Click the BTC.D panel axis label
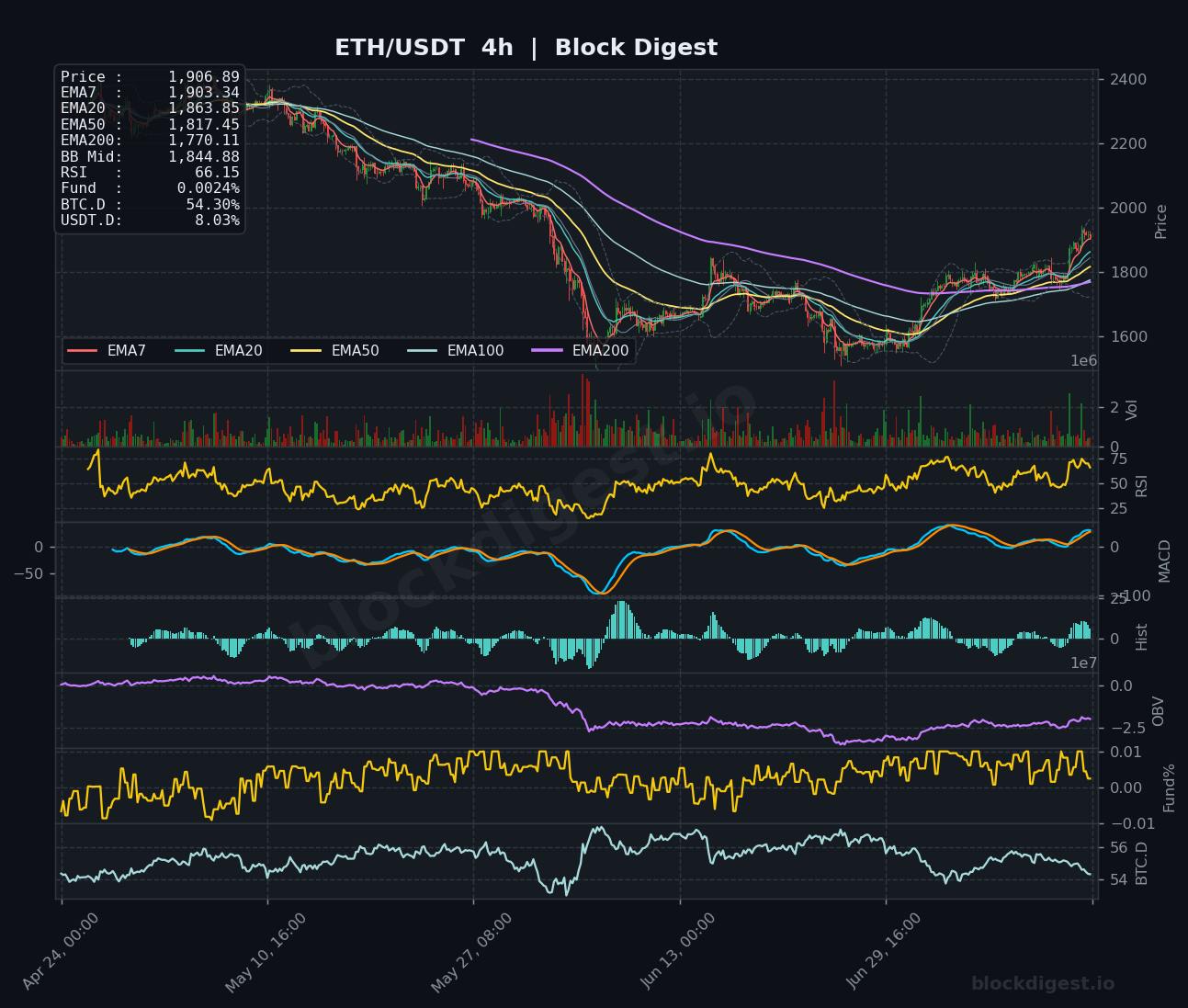Image resolution: width=1188 pixels, height=1008 pixels. tap(1141, 863)
